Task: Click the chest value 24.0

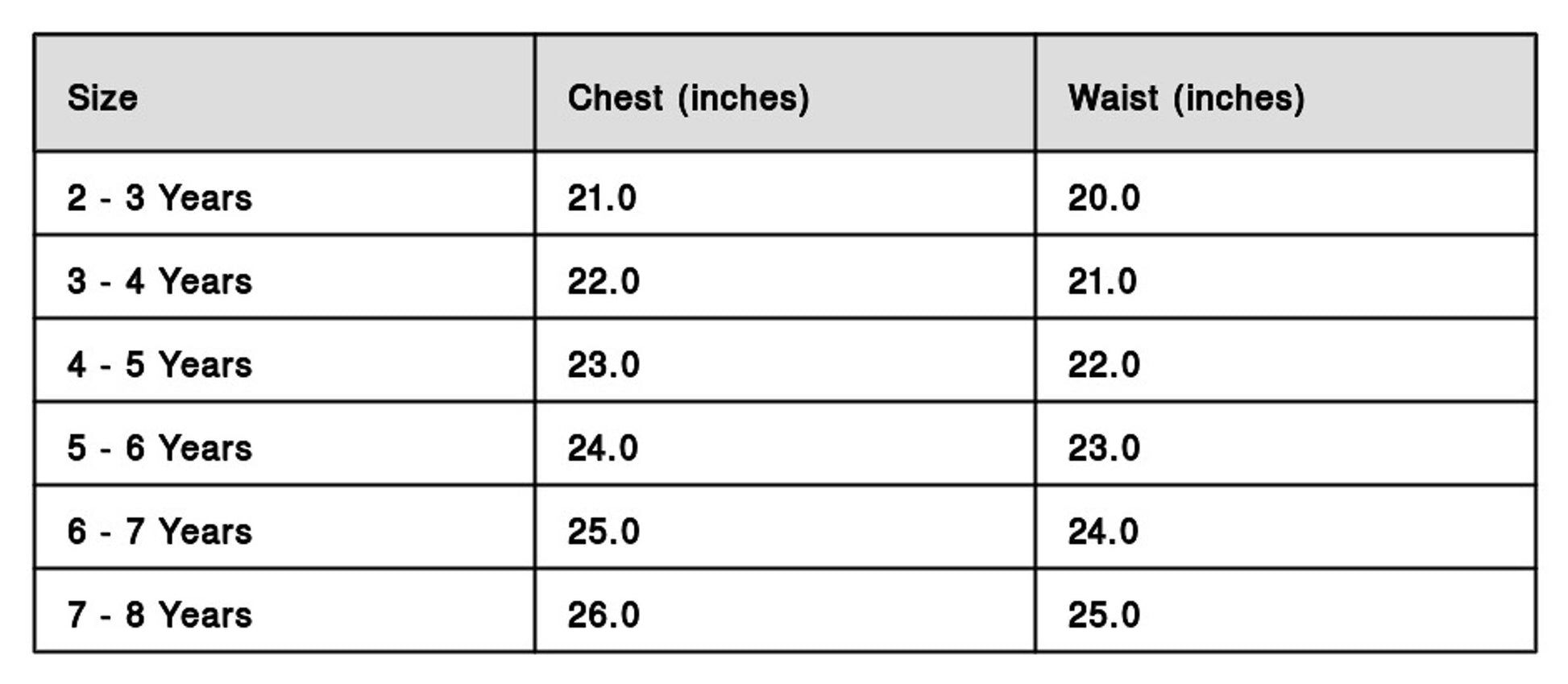Action: pos(603,448)
